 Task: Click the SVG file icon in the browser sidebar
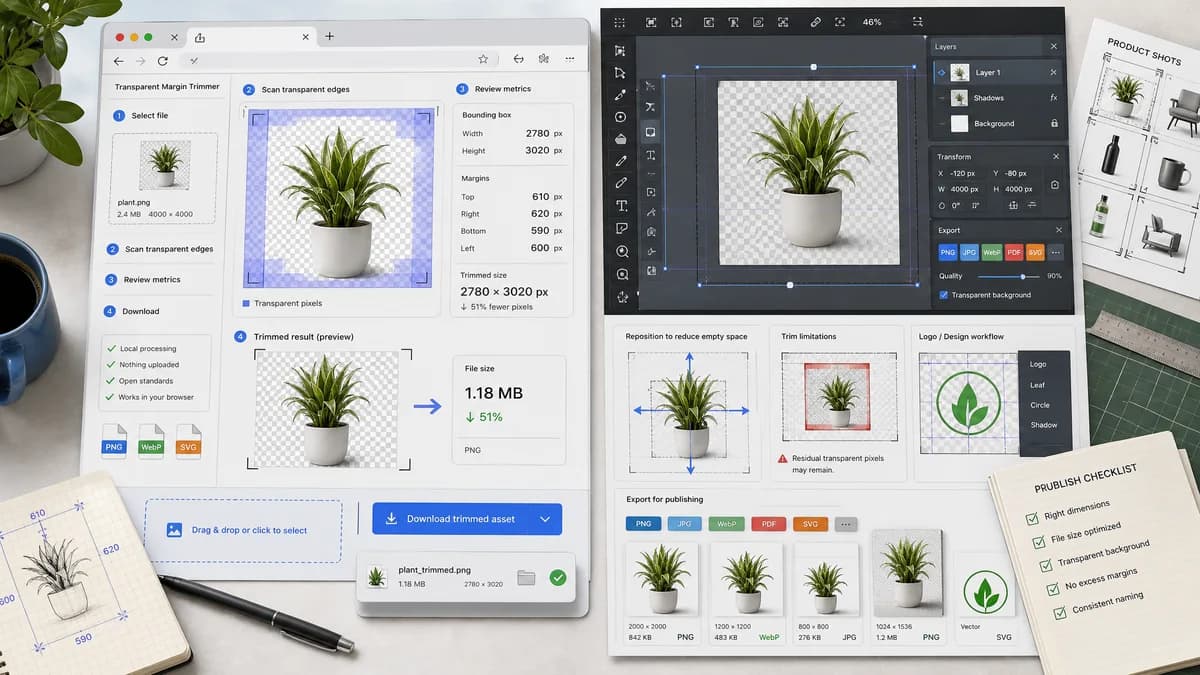[x=188, y=443]
